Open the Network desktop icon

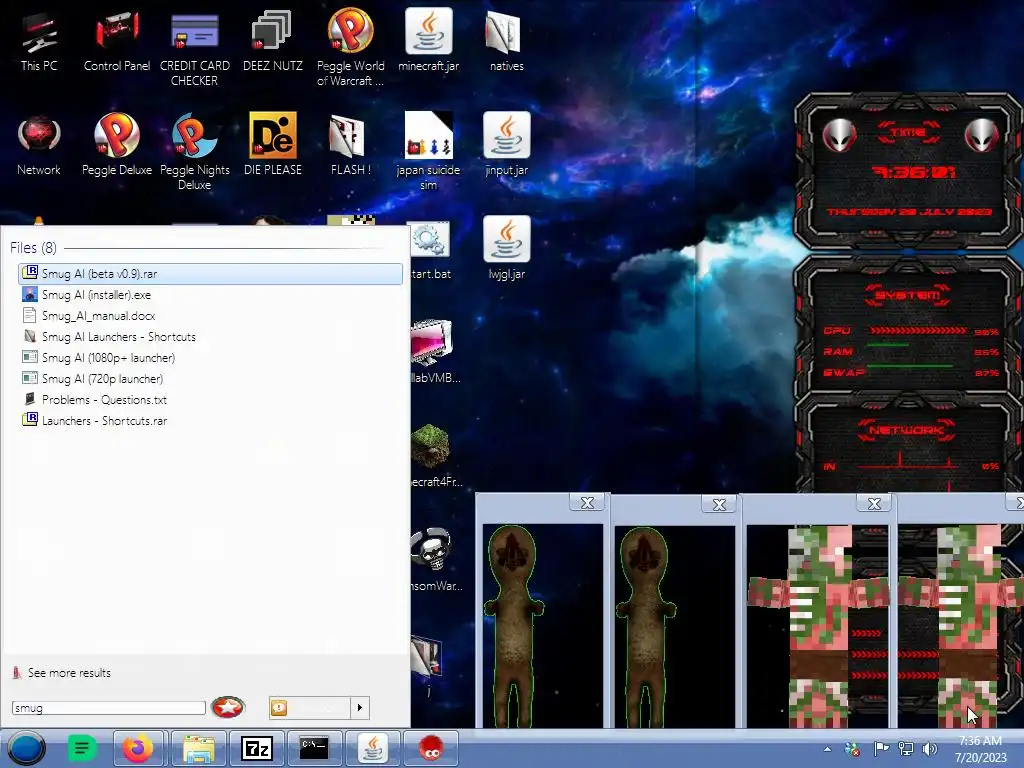click(39, 146)
